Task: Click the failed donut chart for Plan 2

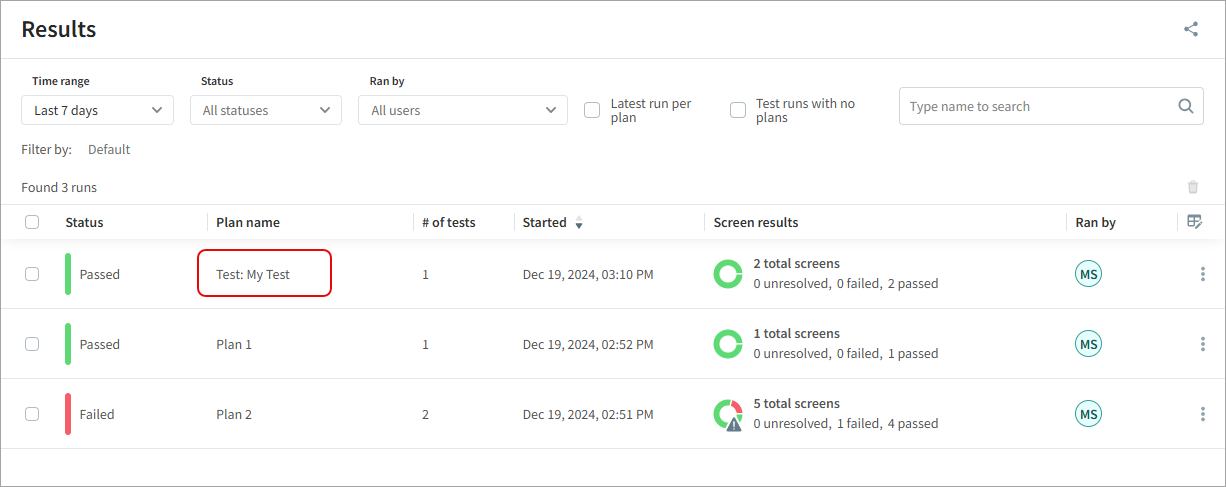Action: click(x=728, y=414)
